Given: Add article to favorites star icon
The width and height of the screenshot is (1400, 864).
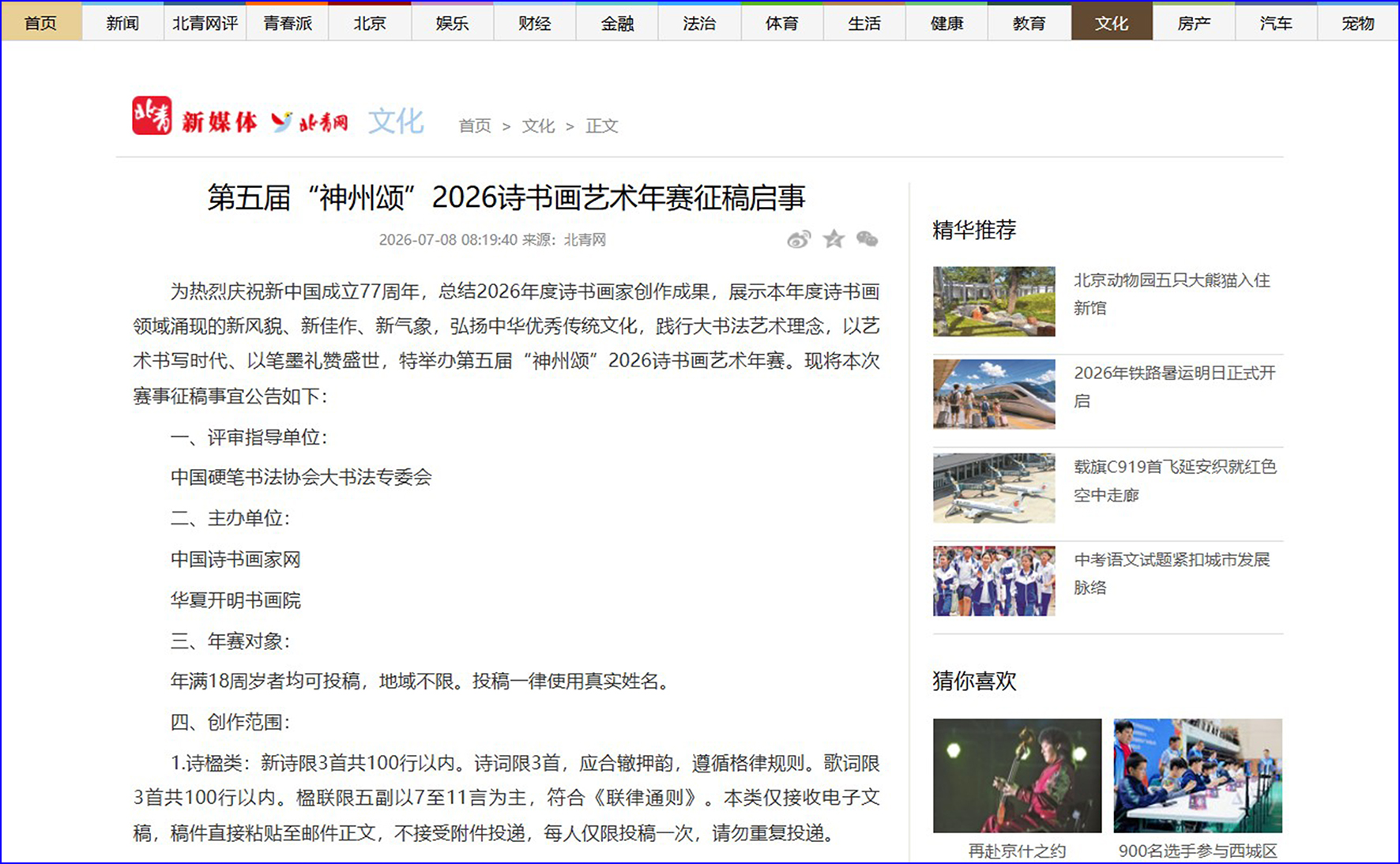Looking at the screenshot, I should coord(834,239).
